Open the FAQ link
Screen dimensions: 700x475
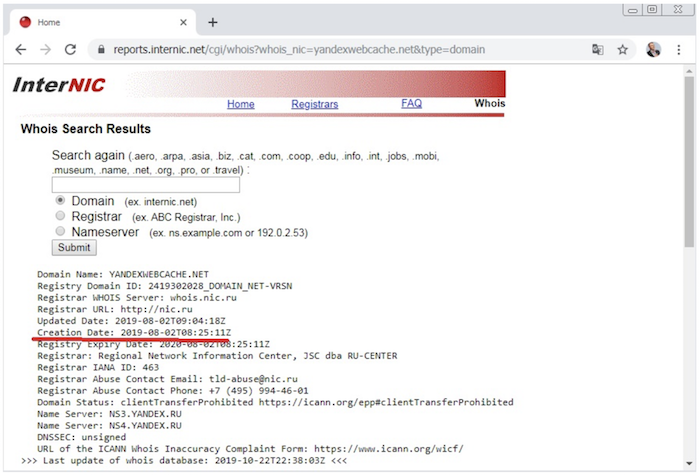coord(411,104)
